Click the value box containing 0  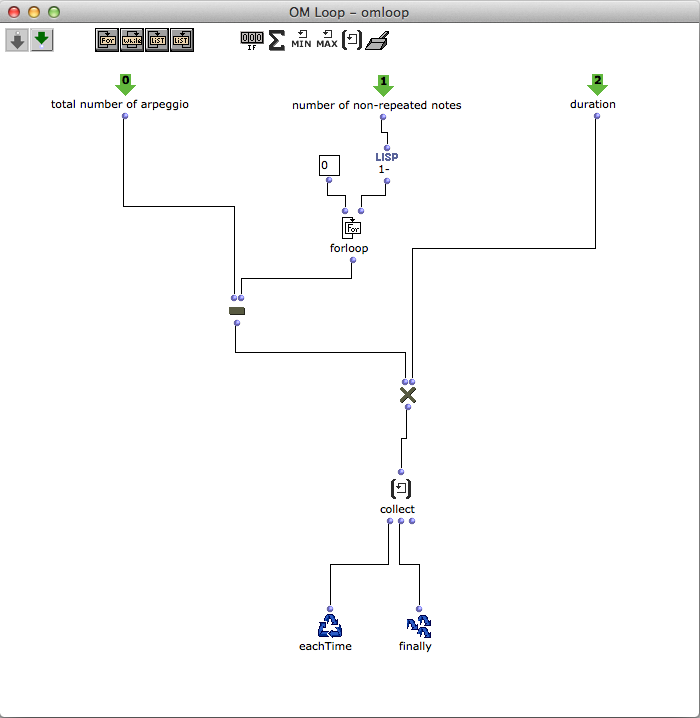(x=330, y=165)
